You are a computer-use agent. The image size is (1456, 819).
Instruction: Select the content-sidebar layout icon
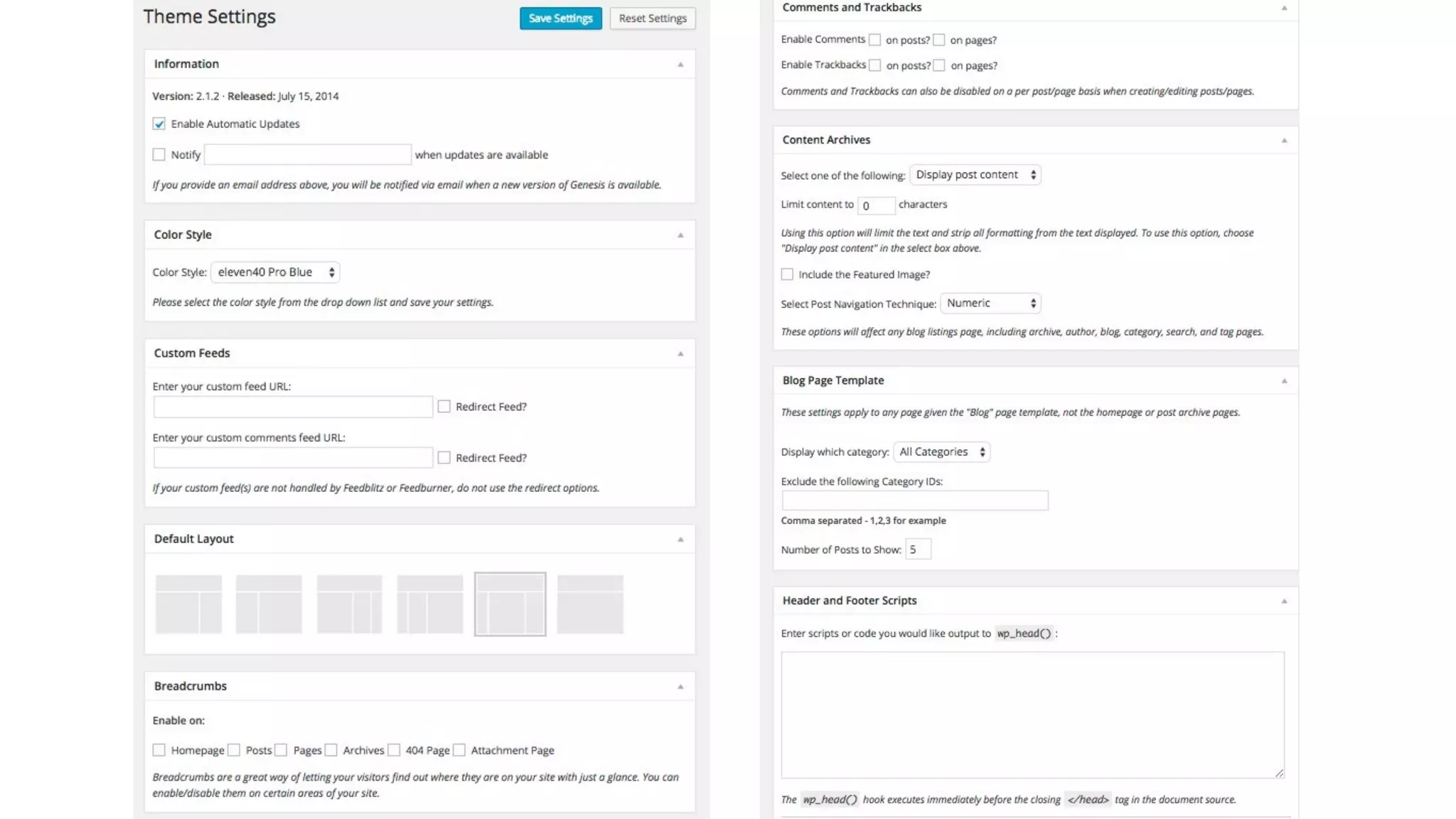(x=188, y=604)
